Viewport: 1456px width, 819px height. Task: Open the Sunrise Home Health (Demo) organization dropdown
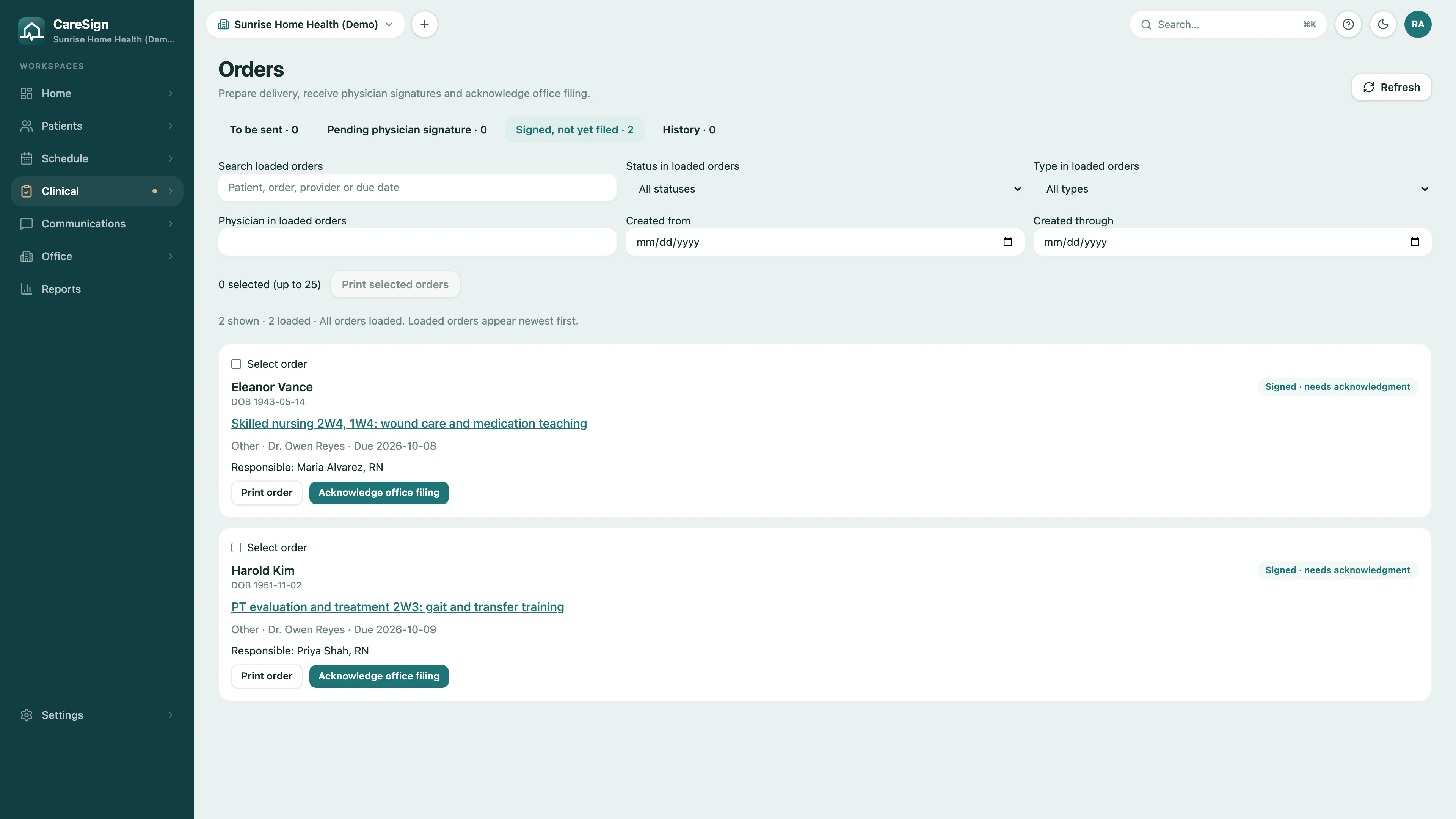click(x=305, y=24)
